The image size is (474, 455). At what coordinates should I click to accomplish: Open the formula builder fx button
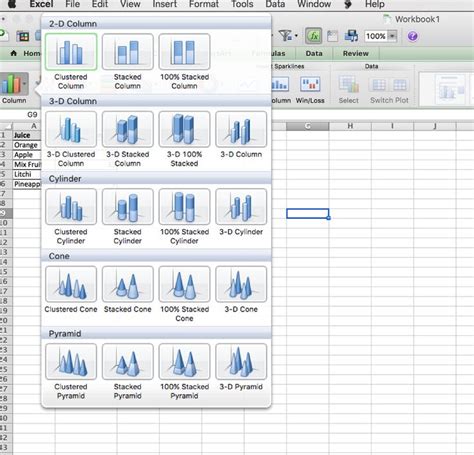(314, 36)
